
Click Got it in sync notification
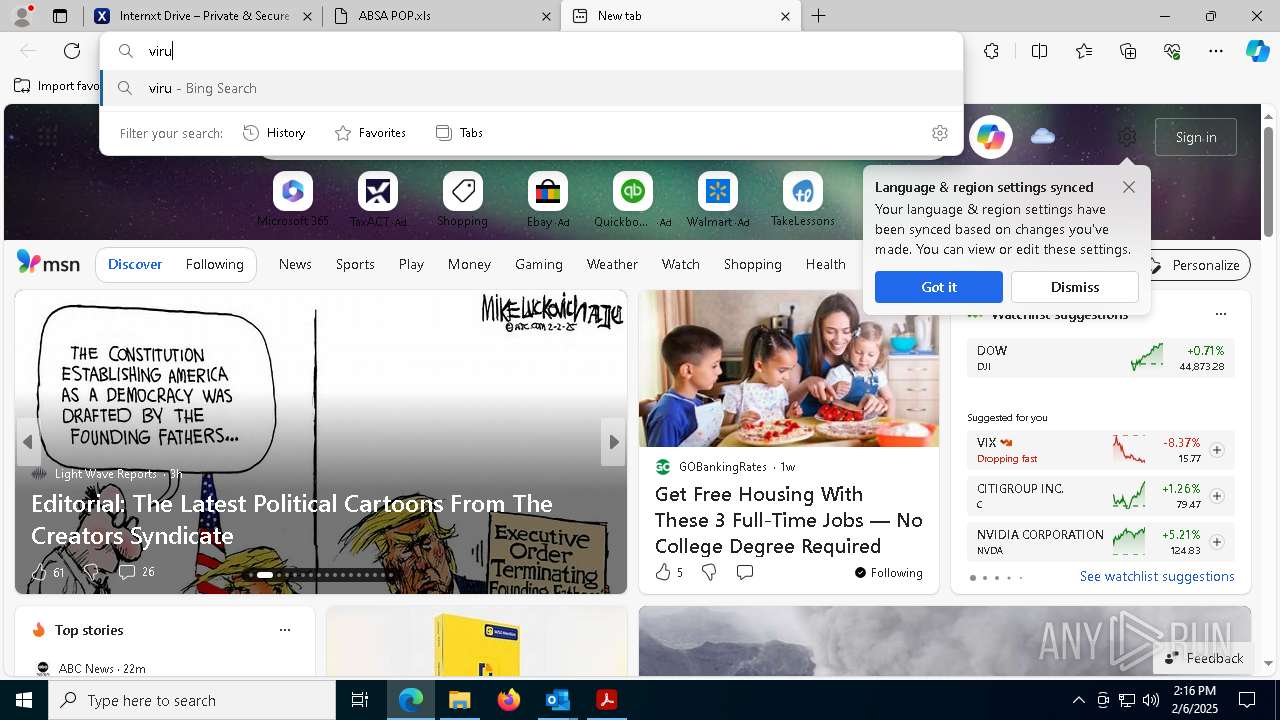pyautogui.click(x=939, y=287)
